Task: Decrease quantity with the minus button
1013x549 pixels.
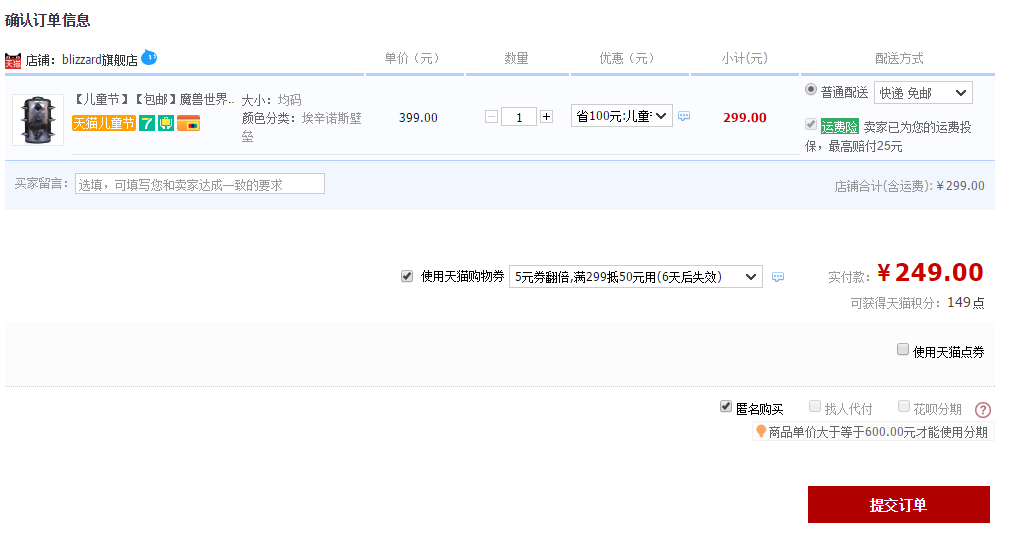Action: [492, 117]
